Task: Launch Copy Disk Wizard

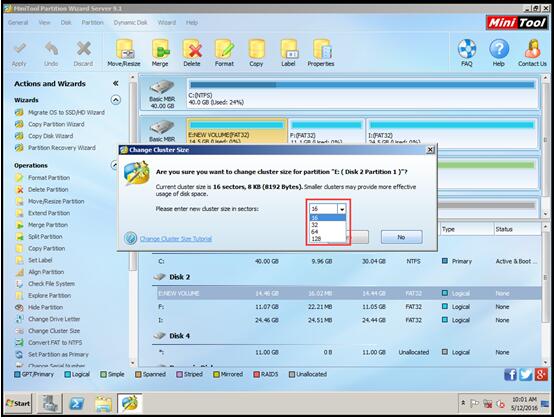Action: tap(51, 136)
